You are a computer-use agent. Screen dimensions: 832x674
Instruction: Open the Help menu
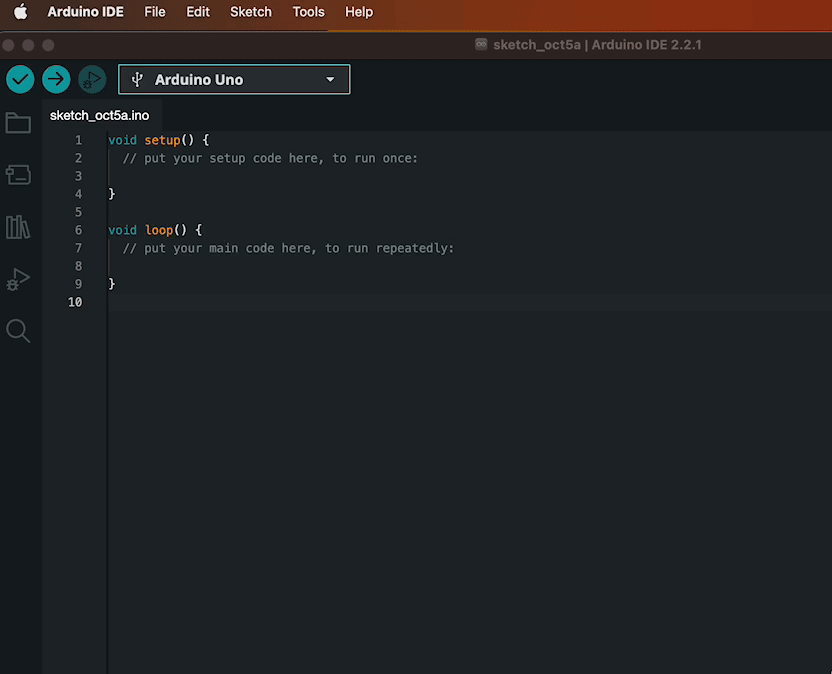click(x=359, y=12)
